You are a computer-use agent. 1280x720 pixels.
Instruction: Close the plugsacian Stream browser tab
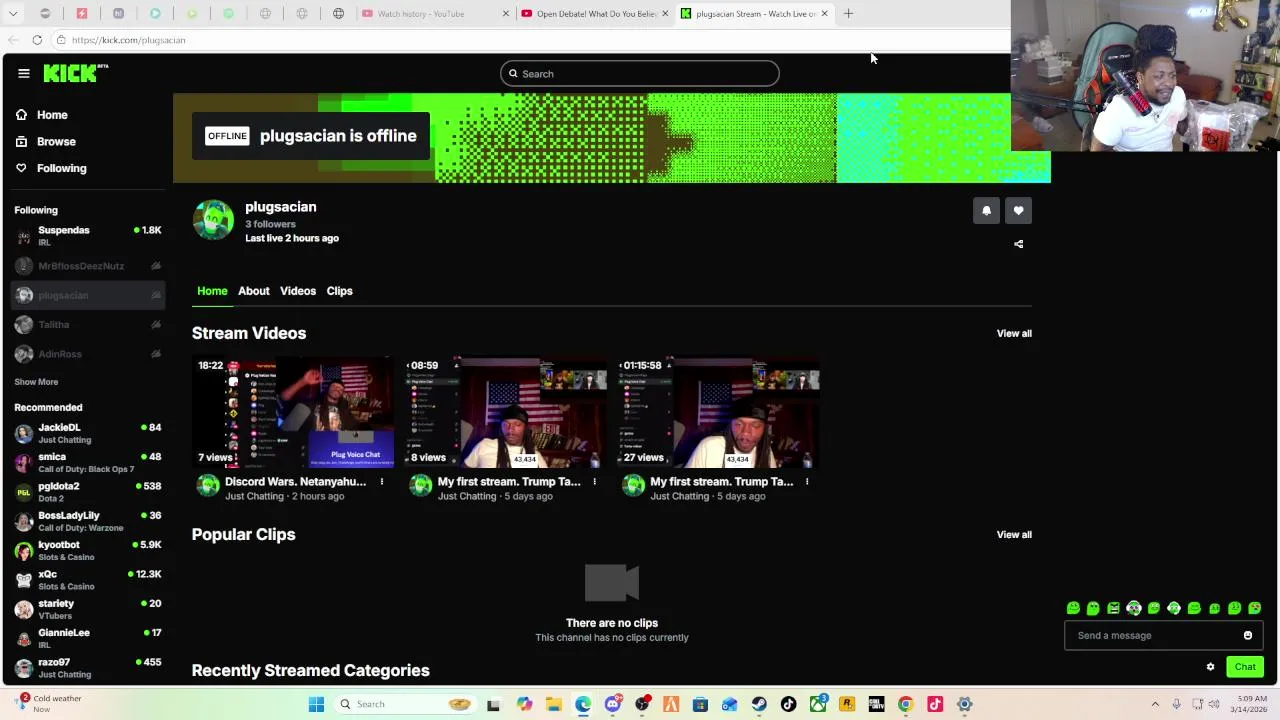click(824, 14)
